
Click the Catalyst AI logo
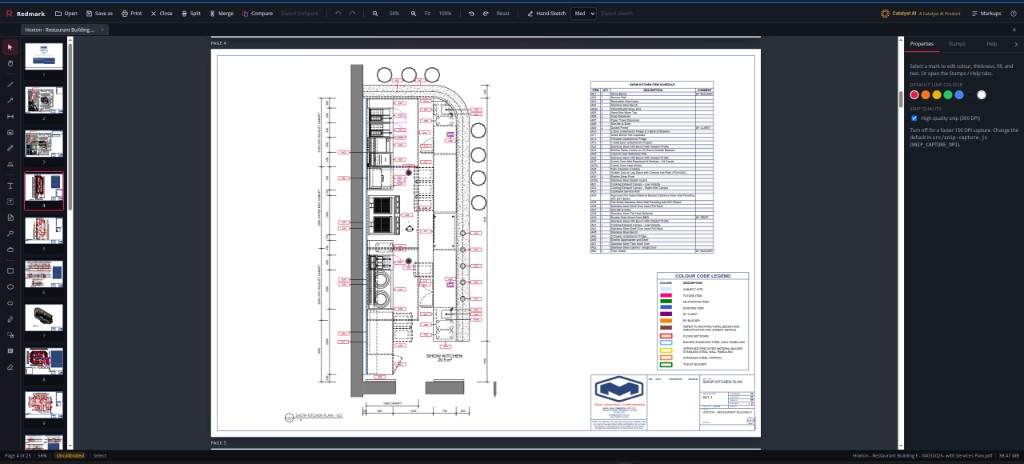(885, 13)
